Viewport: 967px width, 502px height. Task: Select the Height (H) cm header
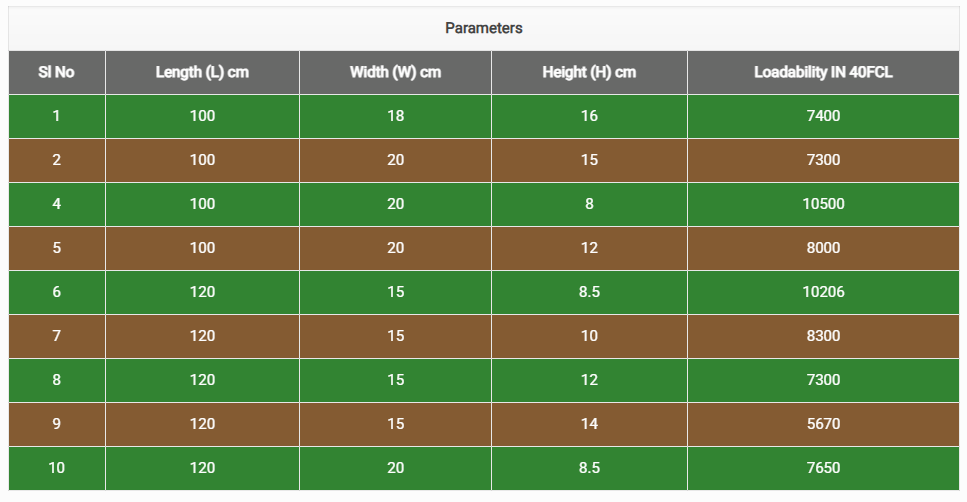coord(589,72)
